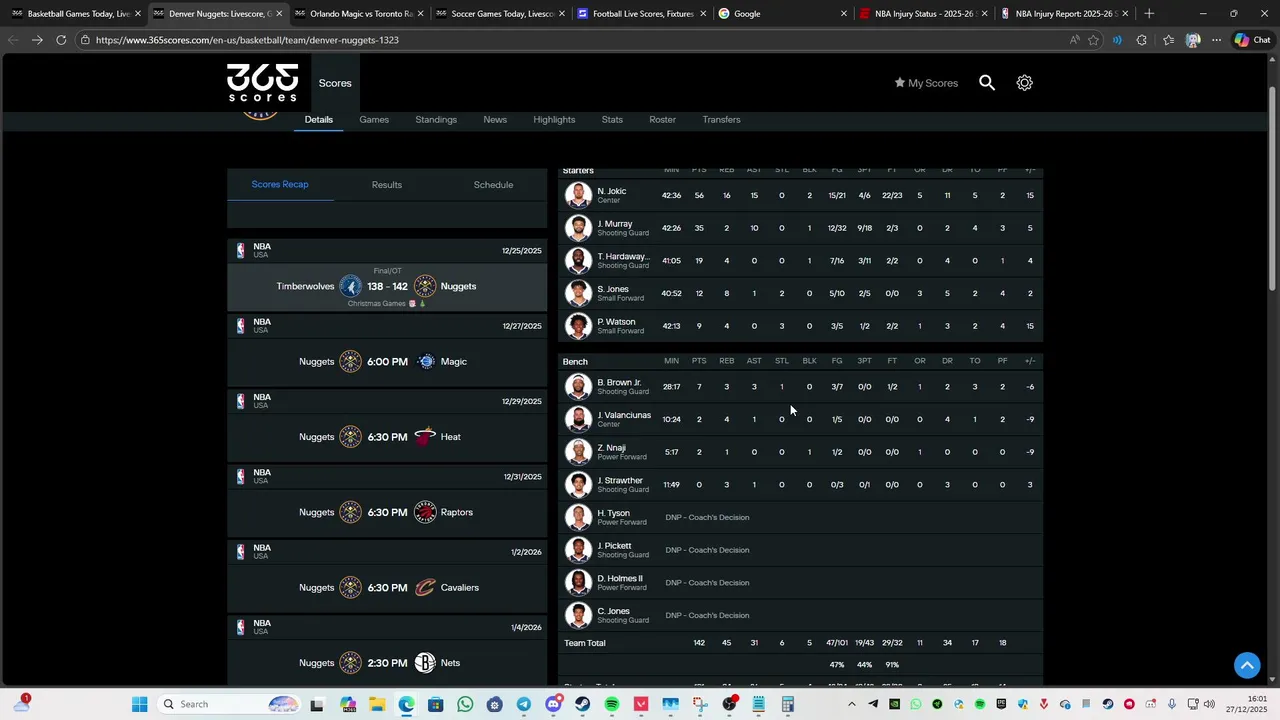Click Scores in site header
This screenshot has width=1280, height=720.
335,83
